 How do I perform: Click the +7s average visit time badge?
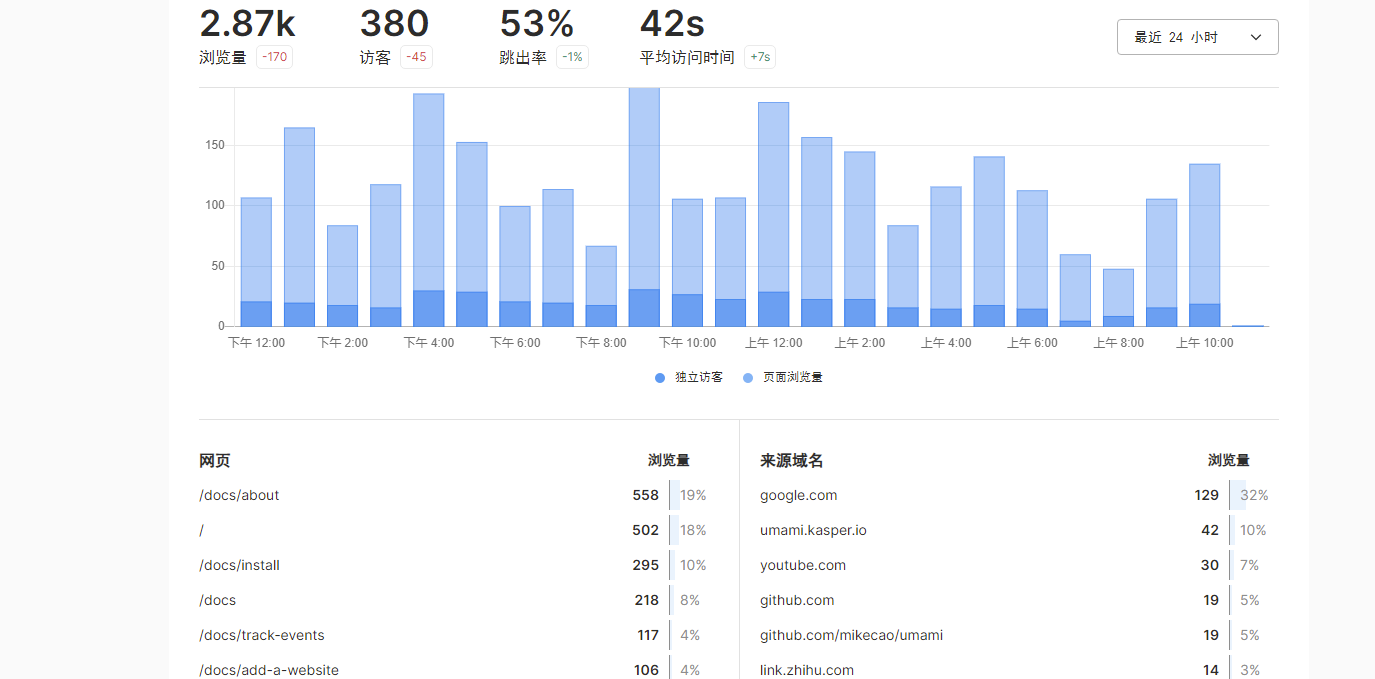759,57
